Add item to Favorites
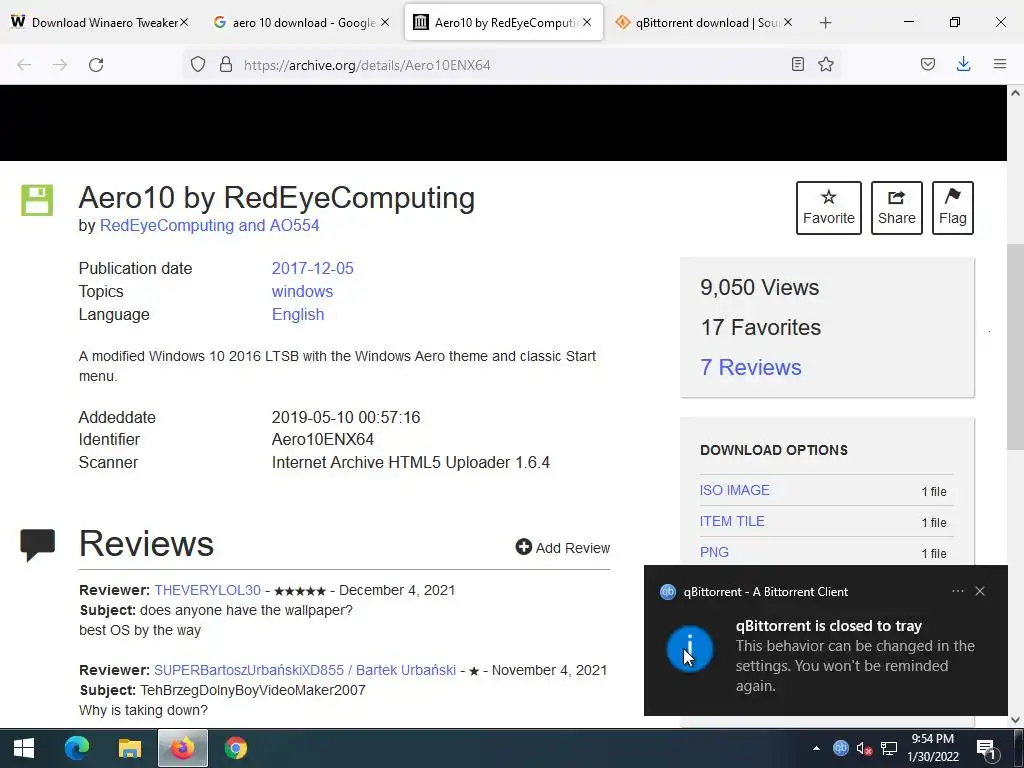1024x768 pixels. (829, 208)
